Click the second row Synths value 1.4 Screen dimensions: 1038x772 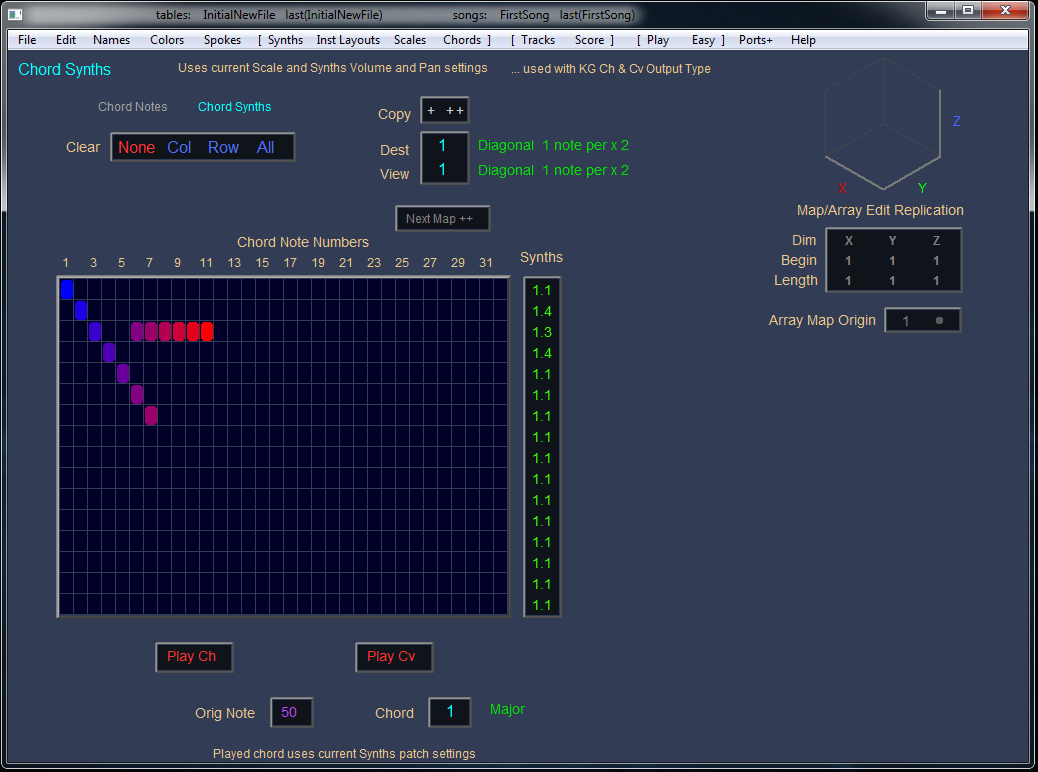[x=542, y=311]
